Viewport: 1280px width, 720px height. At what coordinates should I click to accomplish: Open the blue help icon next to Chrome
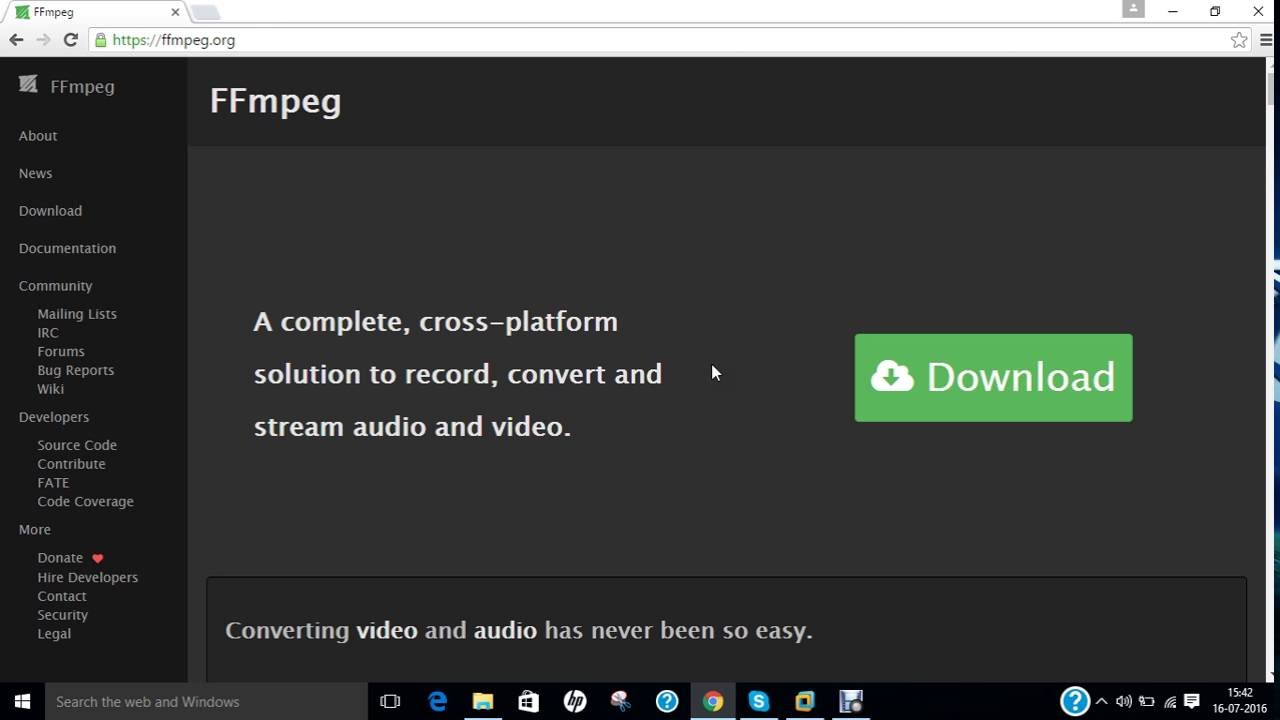pyautogui.click(x=667, y=702)
